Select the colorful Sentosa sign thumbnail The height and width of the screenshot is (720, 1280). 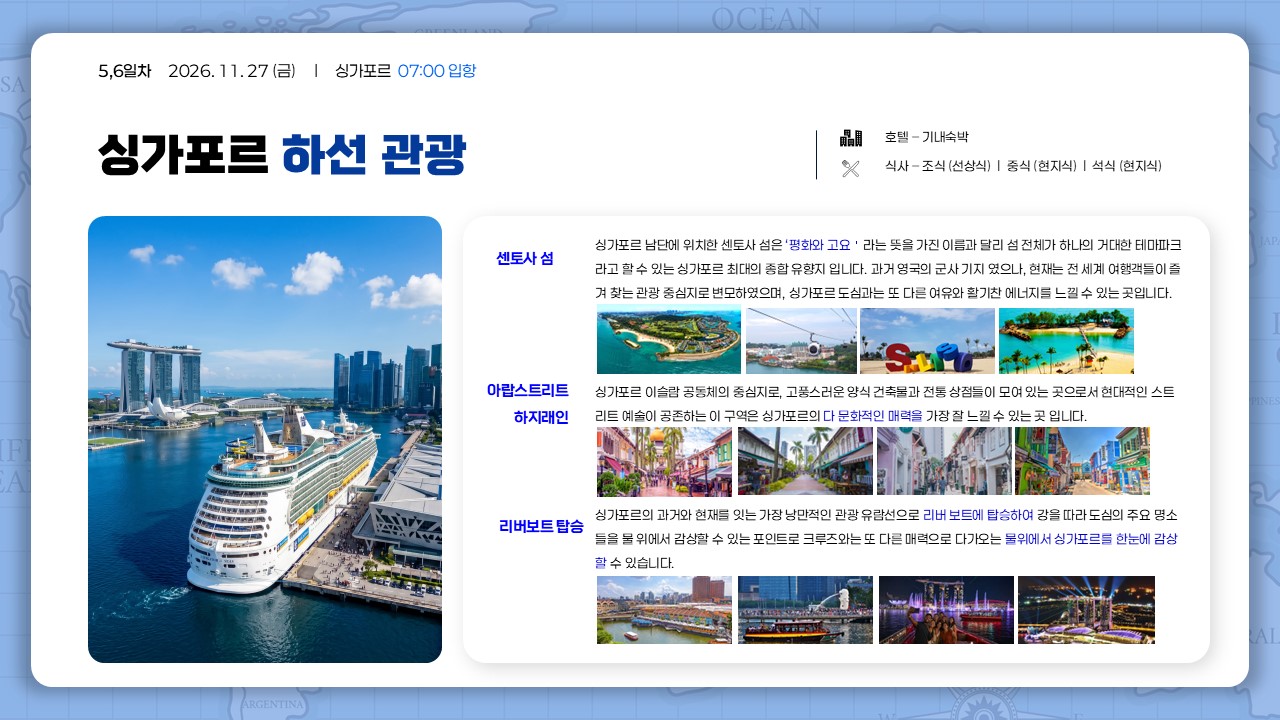927,341
